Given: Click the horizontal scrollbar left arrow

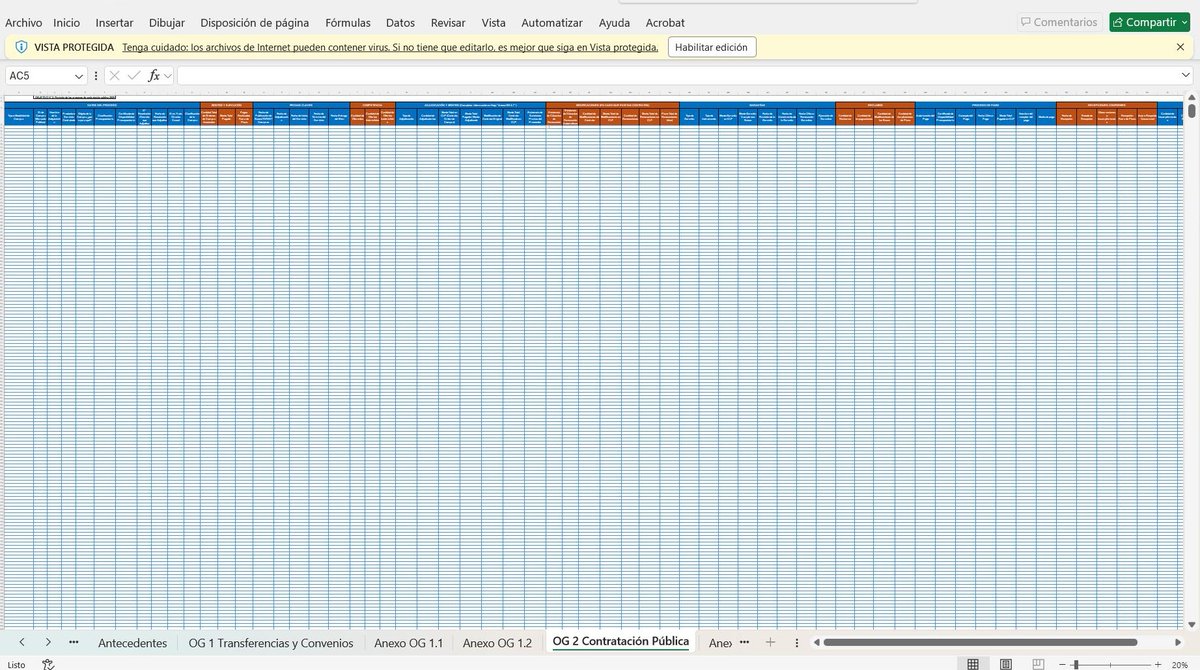Looking at the screenshot, I should tap(817, 642).
